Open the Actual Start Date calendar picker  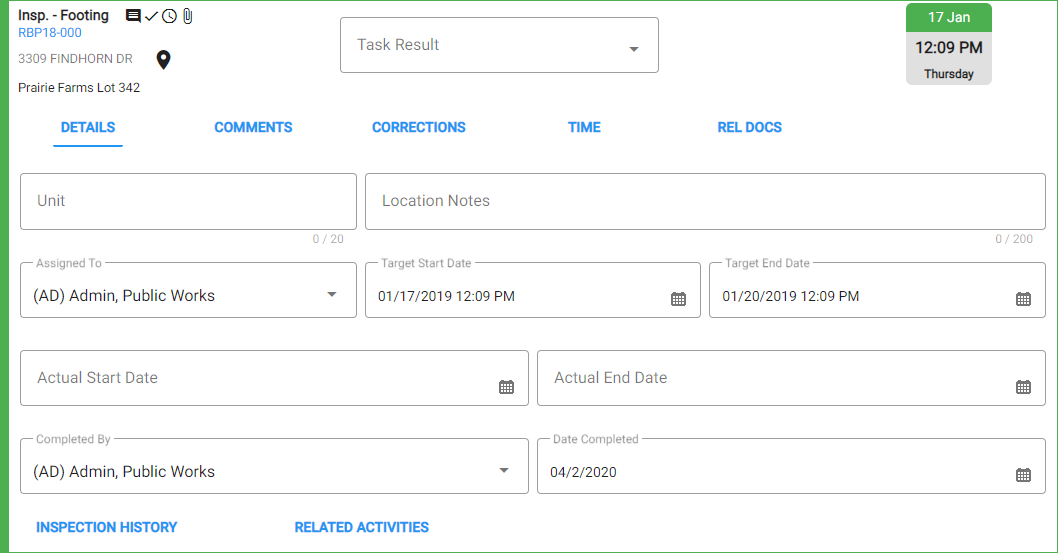[506, 387]
